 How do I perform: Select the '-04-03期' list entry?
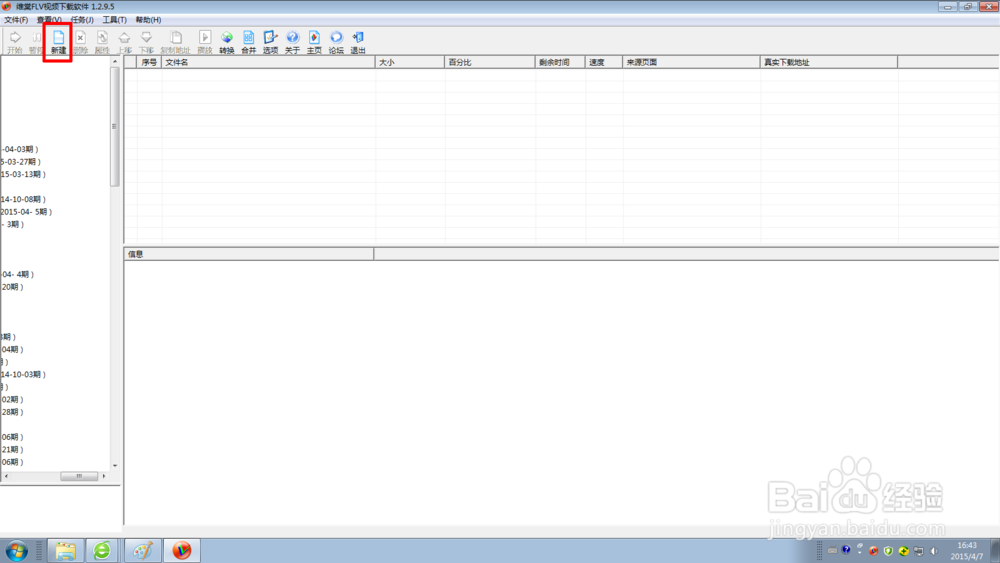(x=19, y=149)
